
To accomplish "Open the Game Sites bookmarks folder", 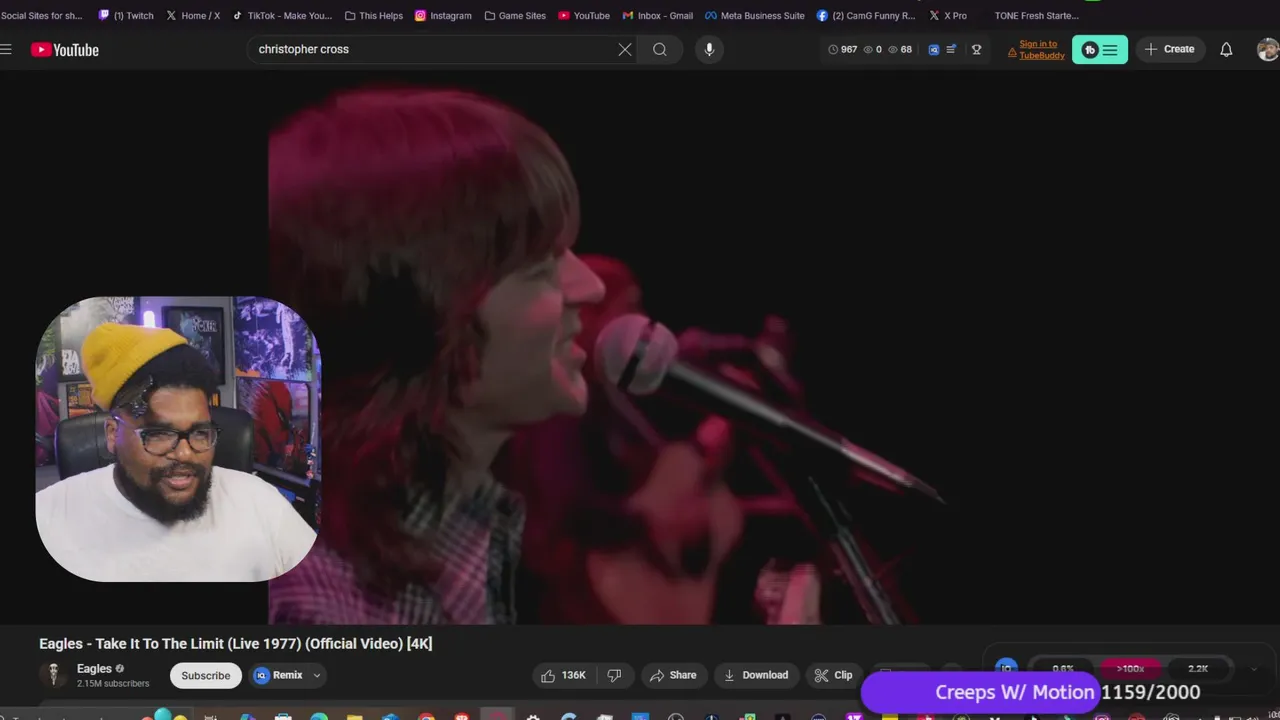I will point(515,16).
